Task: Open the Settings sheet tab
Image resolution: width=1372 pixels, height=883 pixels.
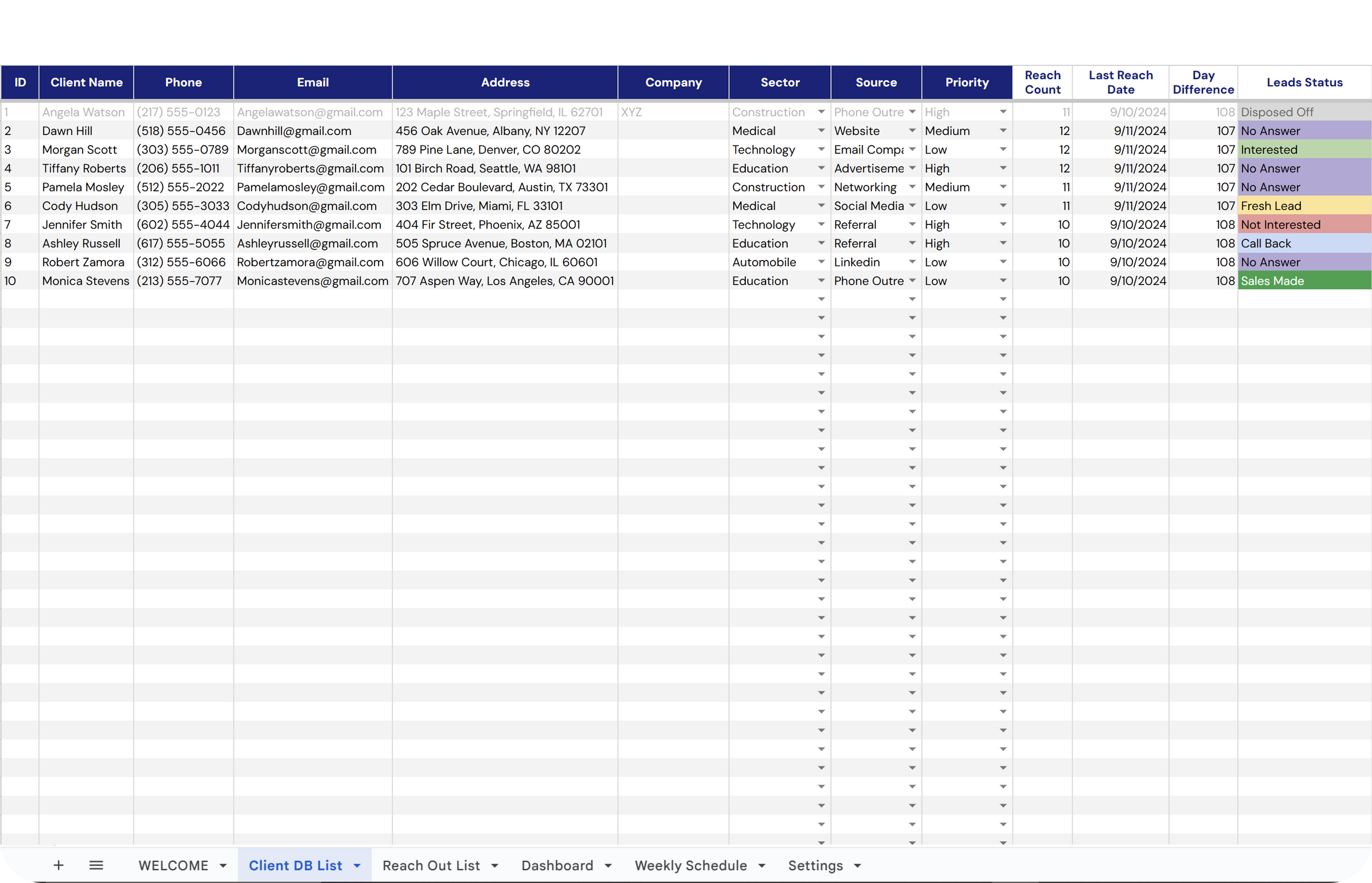Action: [815, 865]
